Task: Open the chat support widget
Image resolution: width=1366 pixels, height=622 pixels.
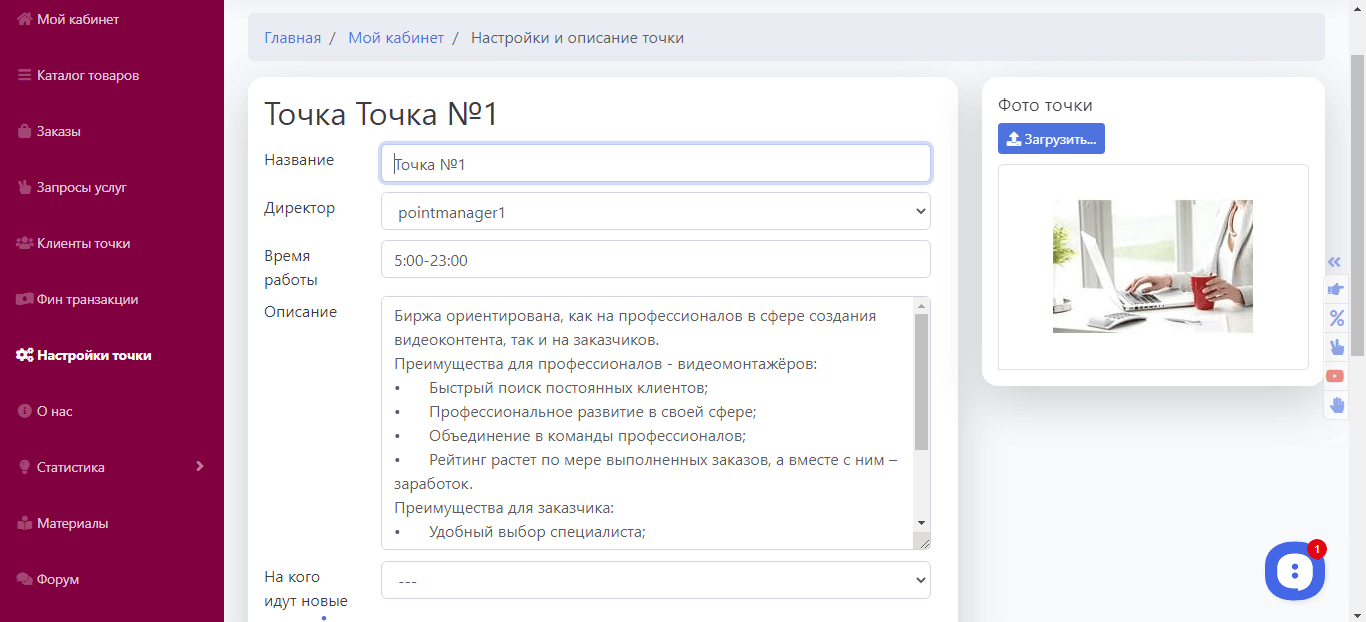Action: point(1294,571)
